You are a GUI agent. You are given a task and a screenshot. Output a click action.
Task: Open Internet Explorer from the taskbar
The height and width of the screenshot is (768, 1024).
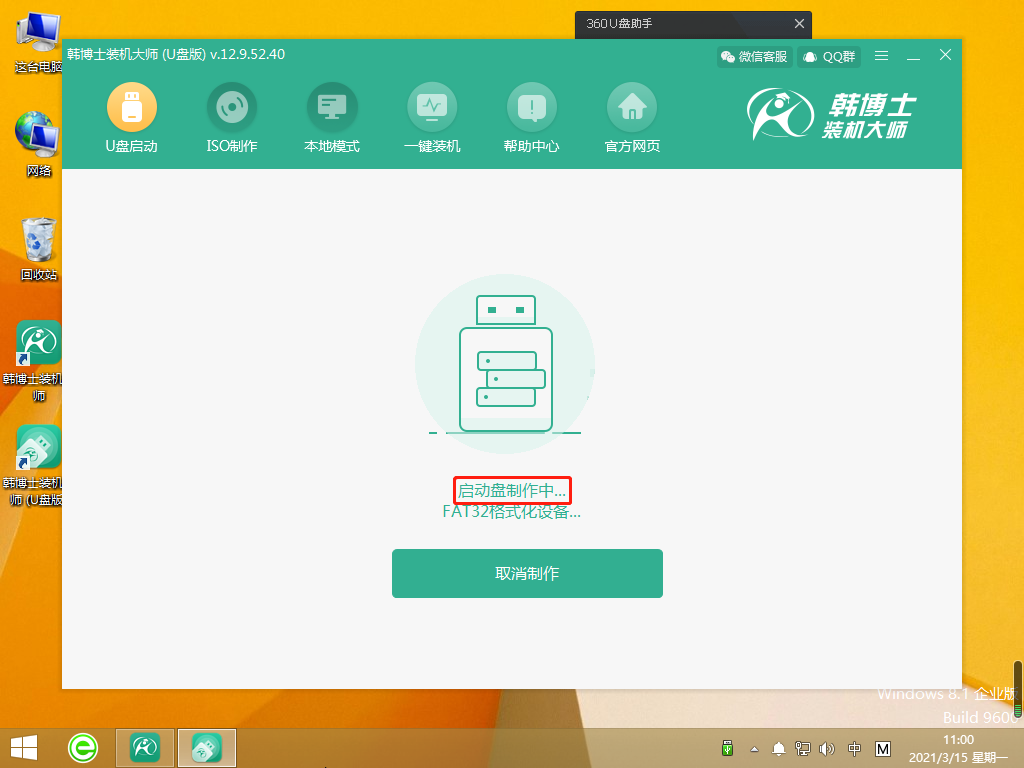[x=83, y=747]
